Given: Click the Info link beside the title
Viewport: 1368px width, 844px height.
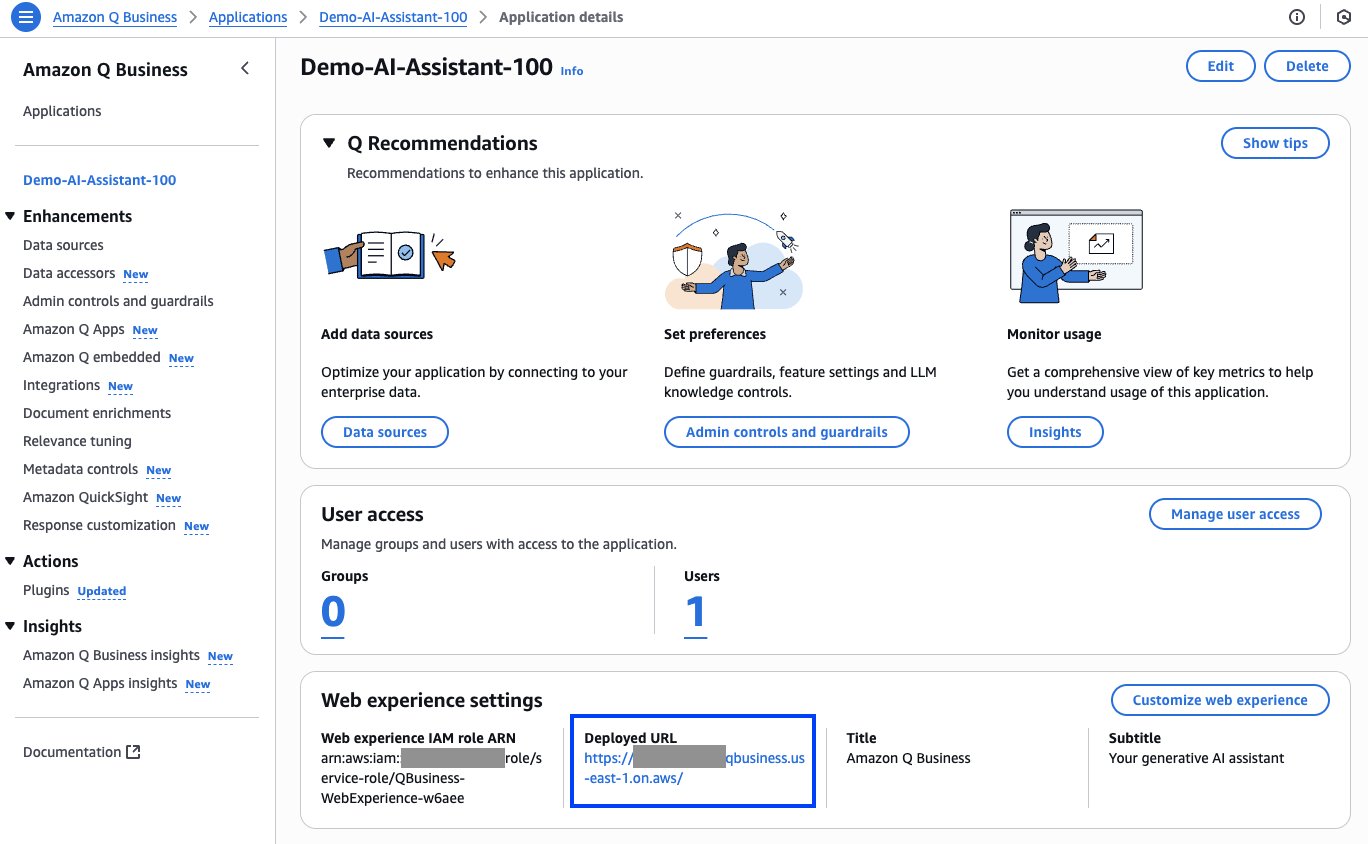Looking at the screenshot, I should point(572,71).
